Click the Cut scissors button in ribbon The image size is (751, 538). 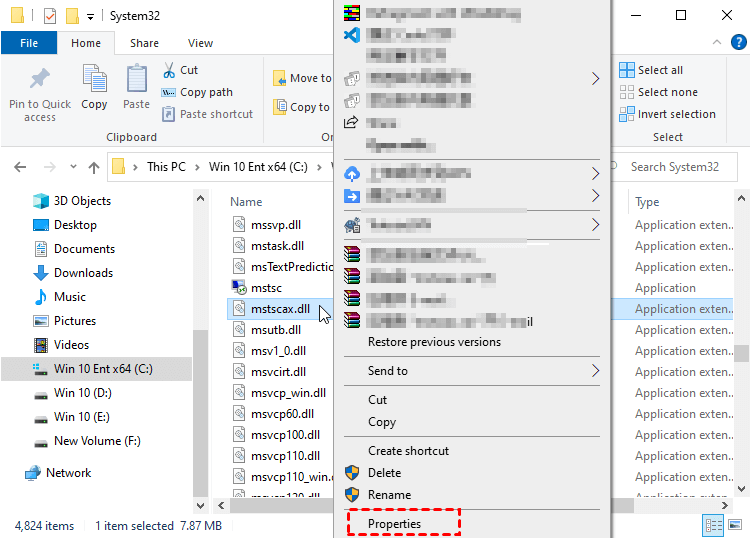click(x=180, y=70)
